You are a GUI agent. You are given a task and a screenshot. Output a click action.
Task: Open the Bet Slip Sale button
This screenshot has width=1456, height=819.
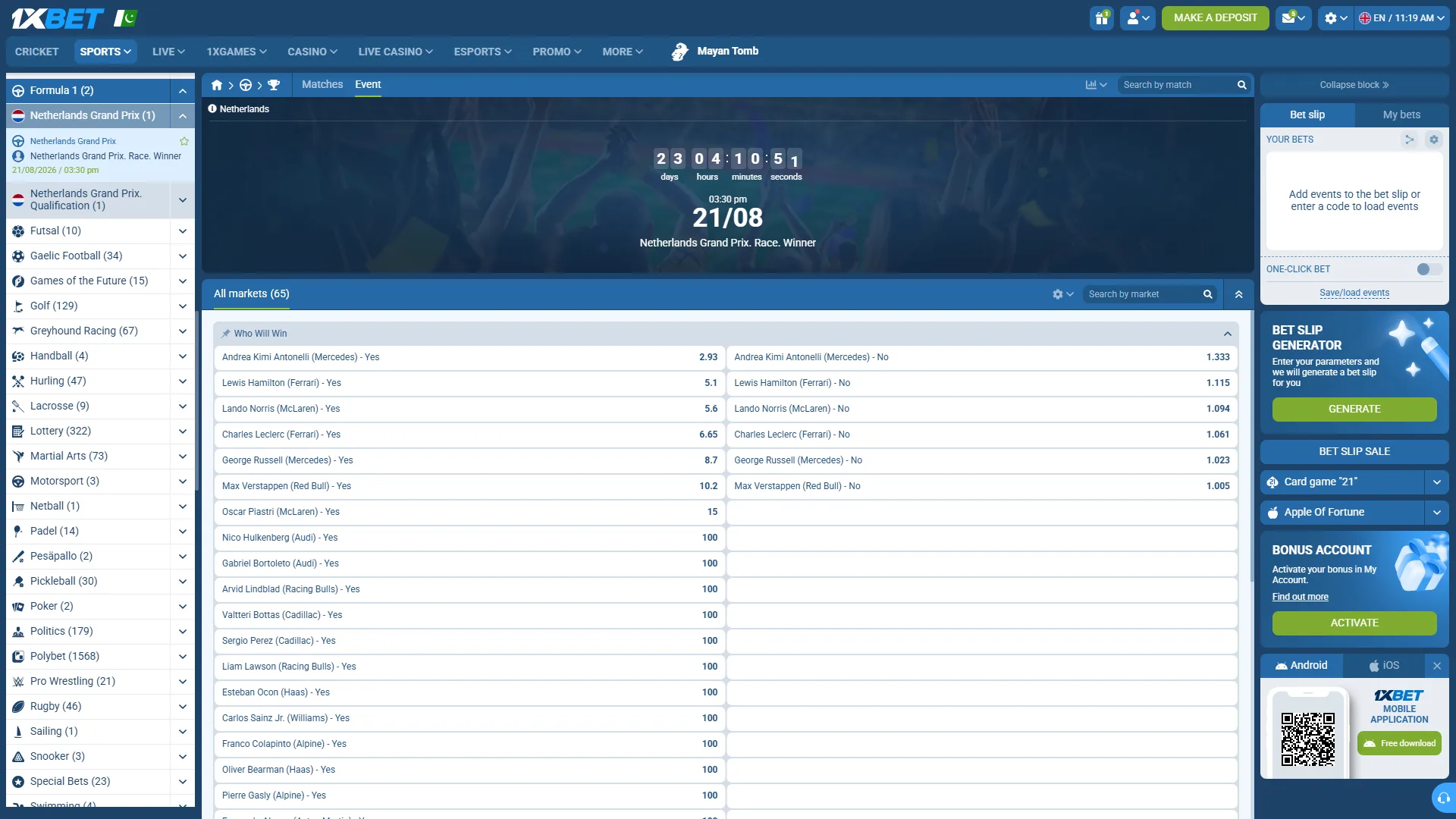pyautogui.click(x=1354, y=452)
